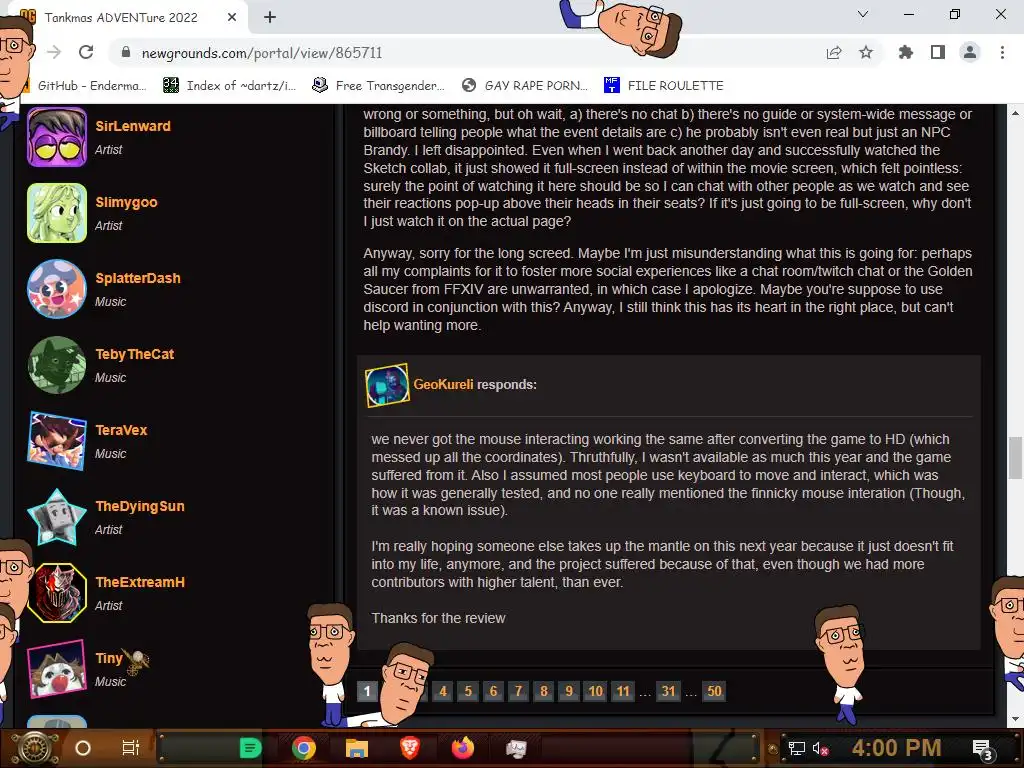Screen dimensions: 1024x768
Task: Open Cortana circle icon on taskbar
Action: click(x=83, y=748)
